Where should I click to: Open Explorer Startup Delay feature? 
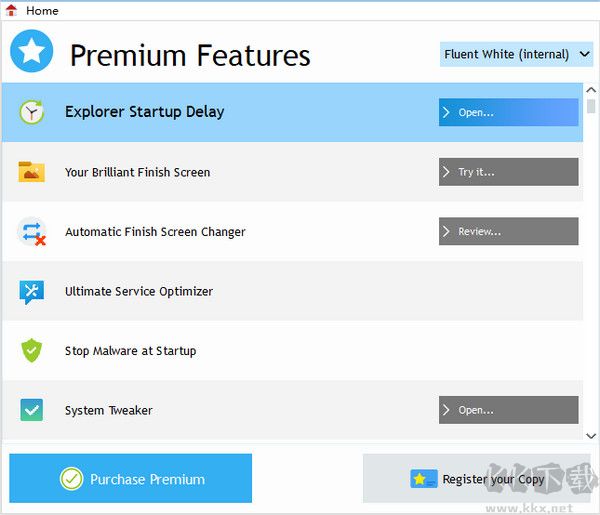click(508, 112)
